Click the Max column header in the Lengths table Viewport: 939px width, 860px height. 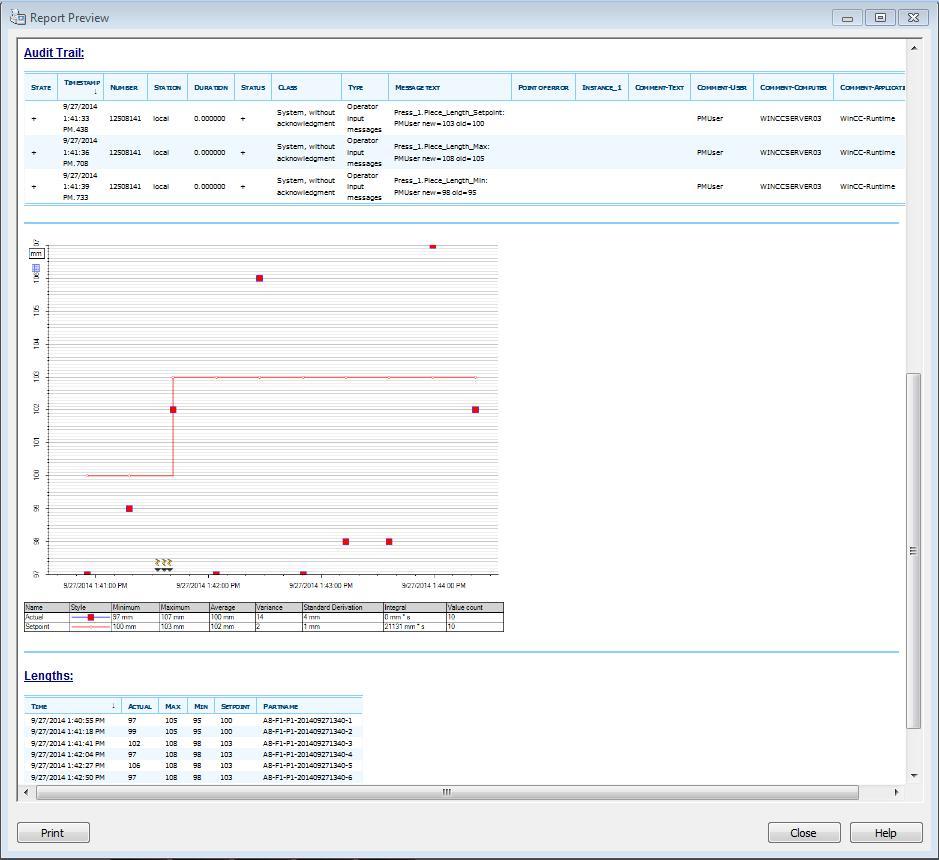[x=172, y=707]
